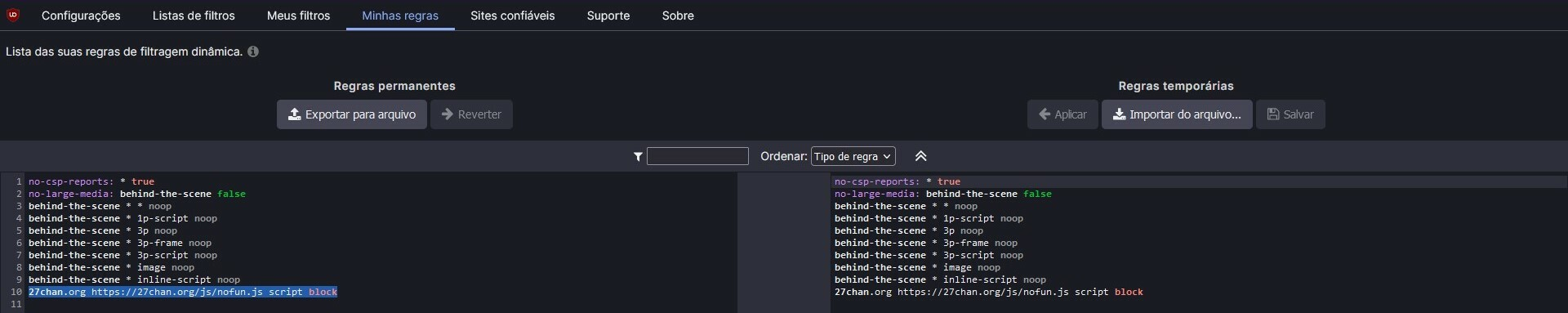Click the Aplicar button
Screen dimensions: 1568x313
pos(1062,114)
